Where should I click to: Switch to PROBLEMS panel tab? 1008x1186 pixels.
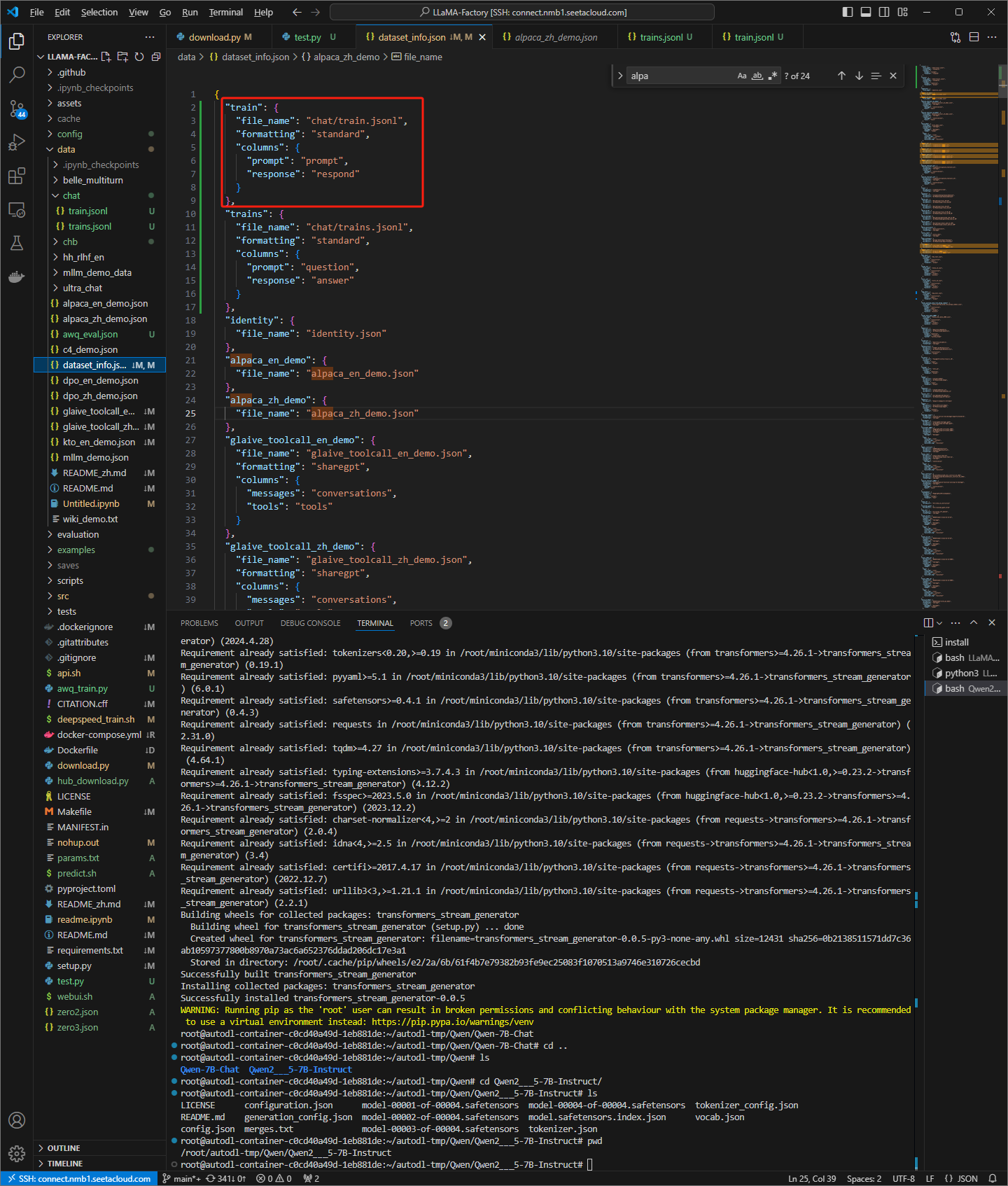tap(199, 623)
